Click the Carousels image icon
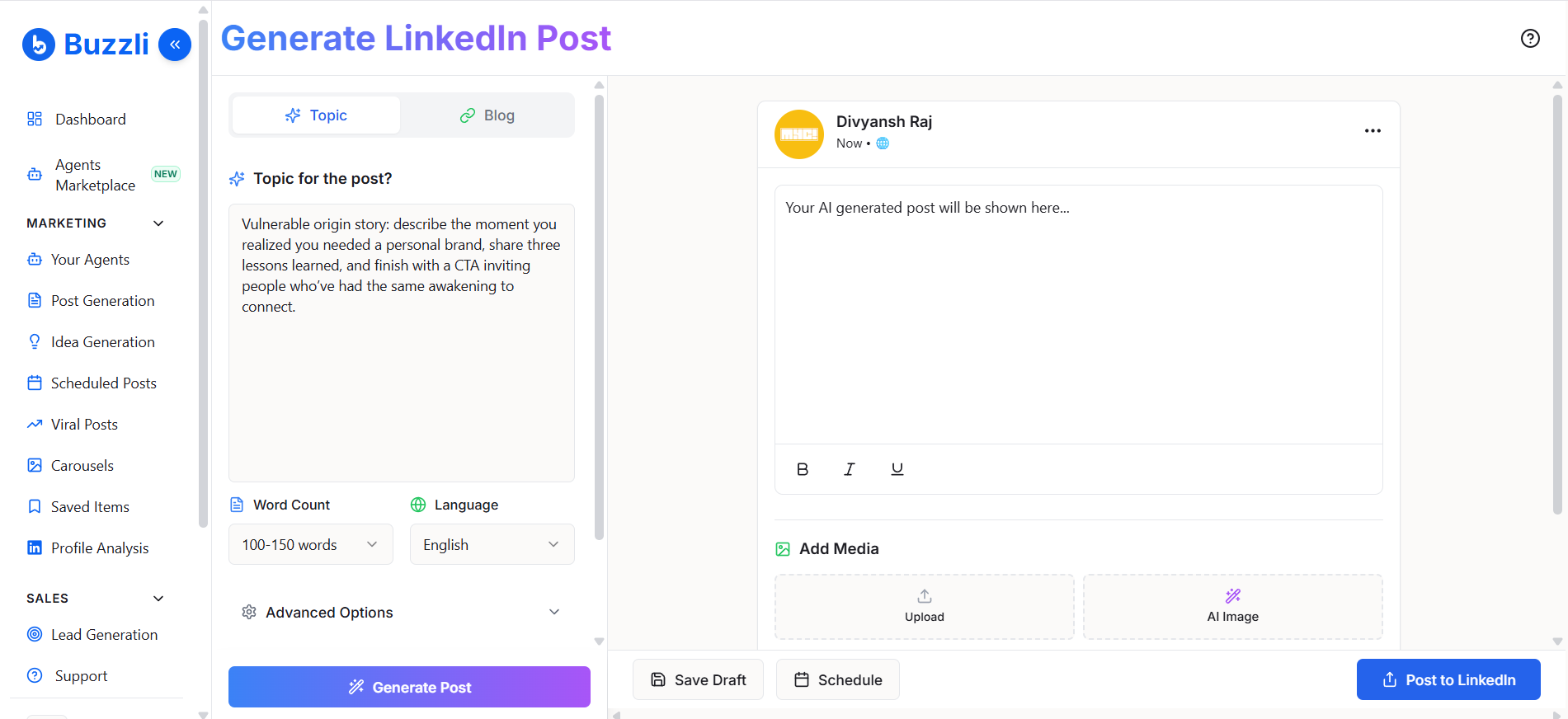 (x=35, y=465)
